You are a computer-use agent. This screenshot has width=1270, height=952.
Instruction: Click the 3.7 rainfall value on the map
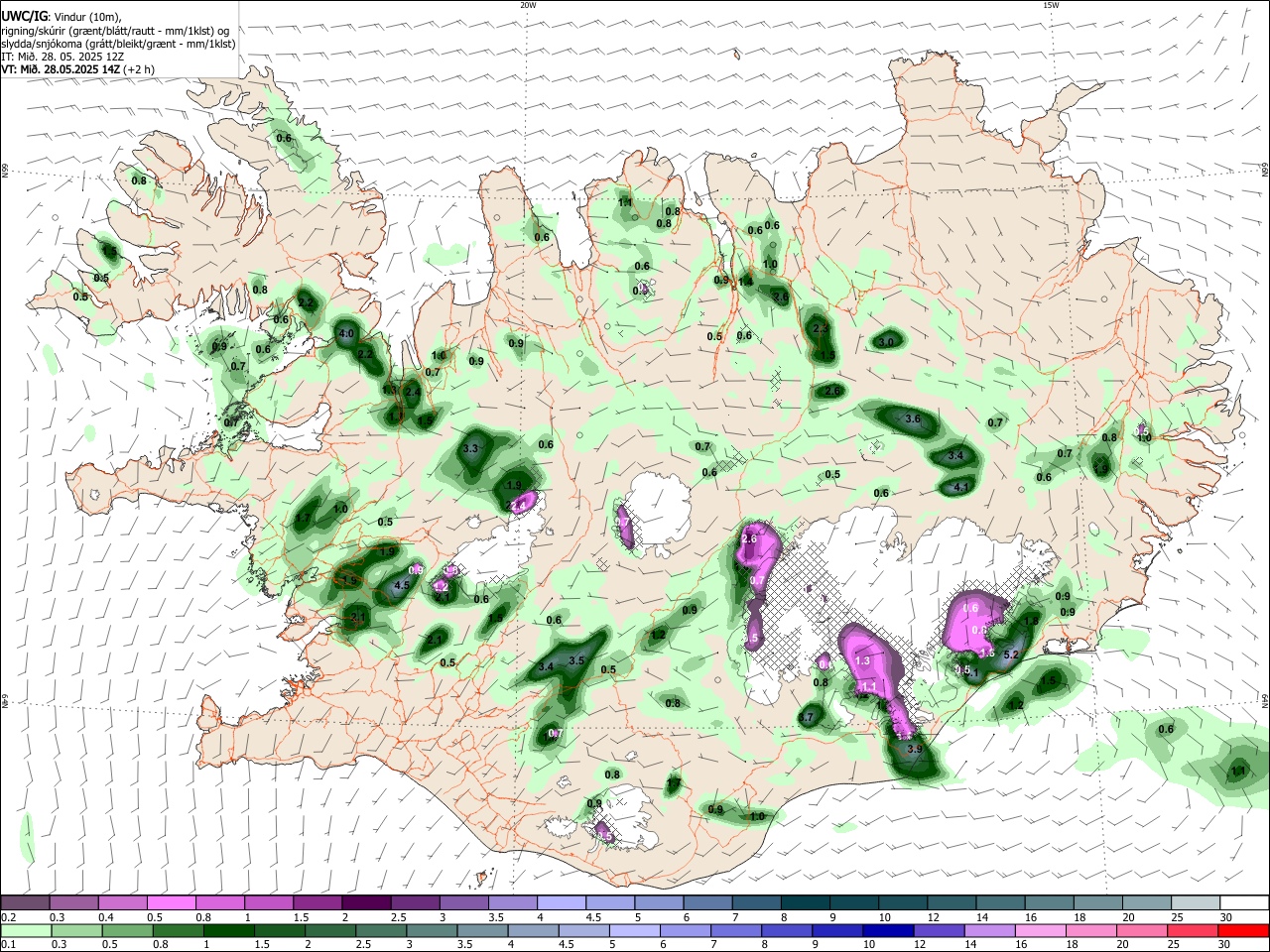coord(807,717)
